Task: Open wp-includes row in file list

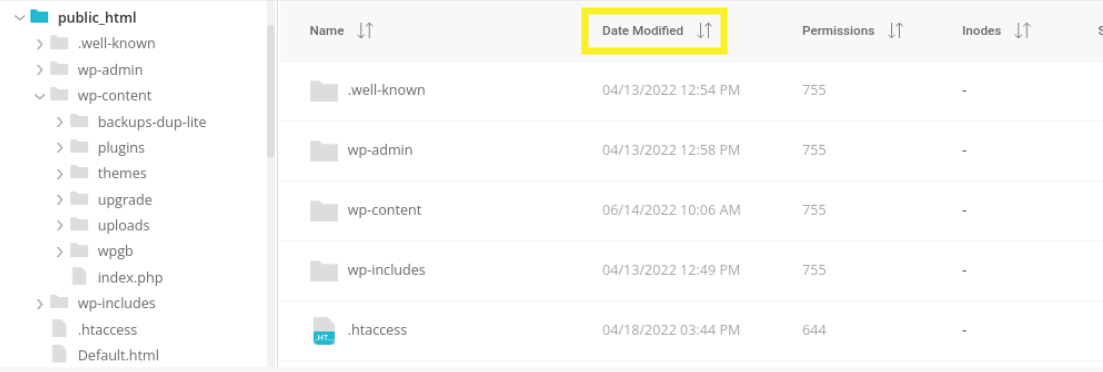Action: point(691,271)
